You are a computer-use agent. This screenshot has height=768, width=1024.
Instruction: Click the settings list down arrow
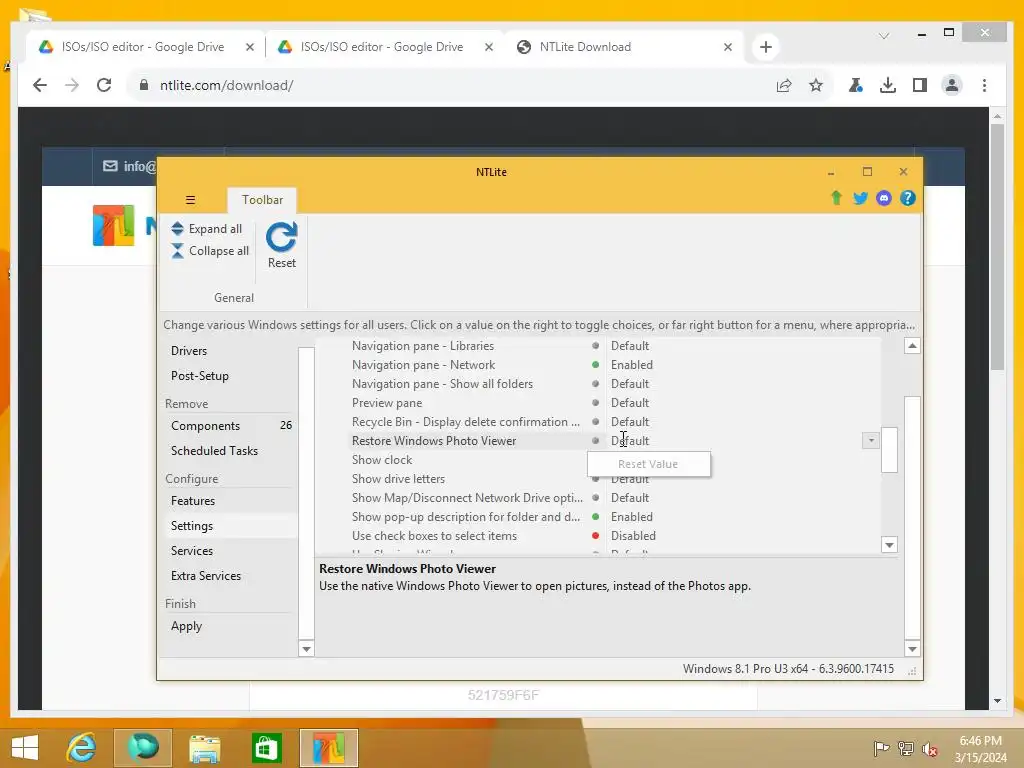[x=889, y=545]
